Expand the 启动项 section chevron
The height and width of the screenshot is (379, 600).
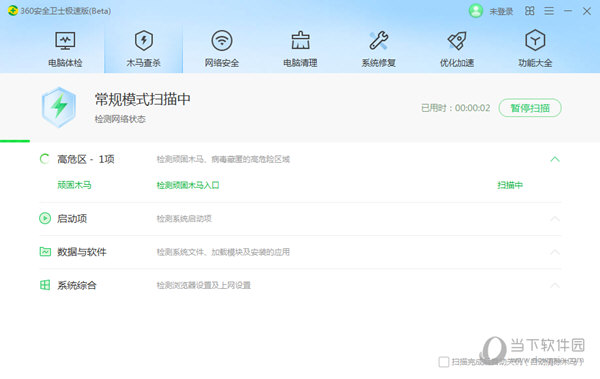(x=555, y=219)
